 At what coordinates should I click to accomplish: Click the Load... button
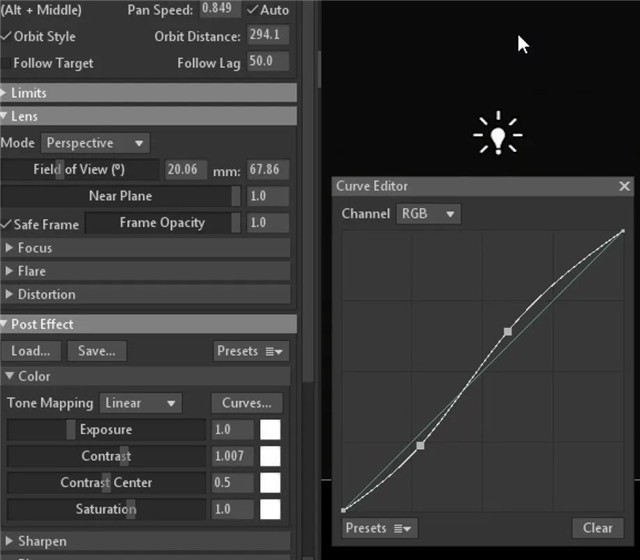(31, 351)
